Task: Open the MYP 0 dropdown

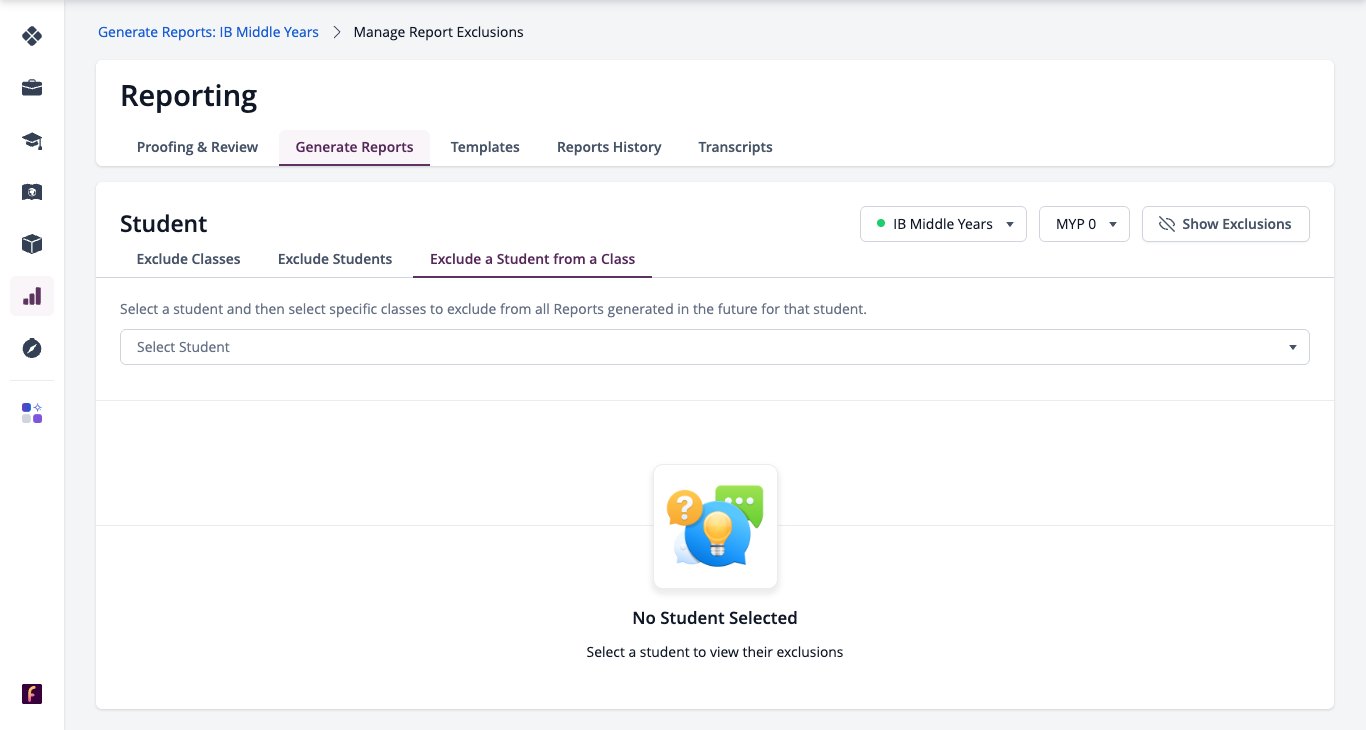Action: coord(1084,224)
